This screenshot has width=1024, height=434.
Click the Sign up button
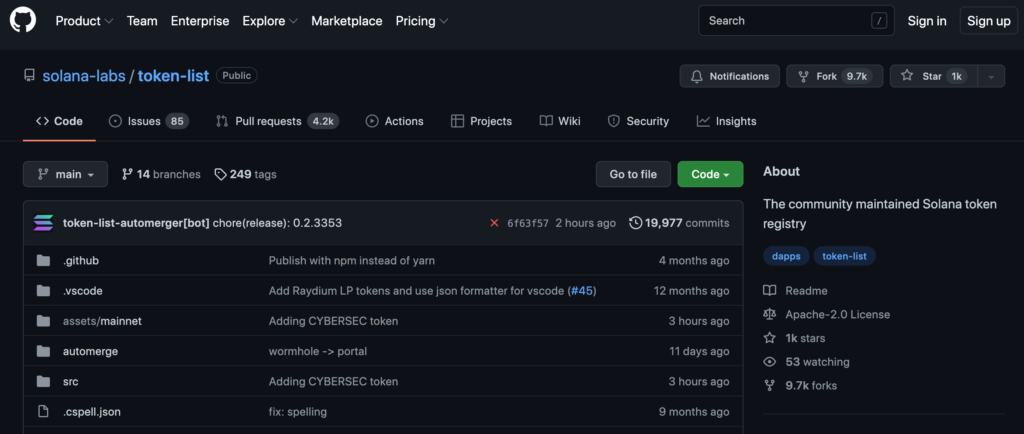(x=989, y=21)
